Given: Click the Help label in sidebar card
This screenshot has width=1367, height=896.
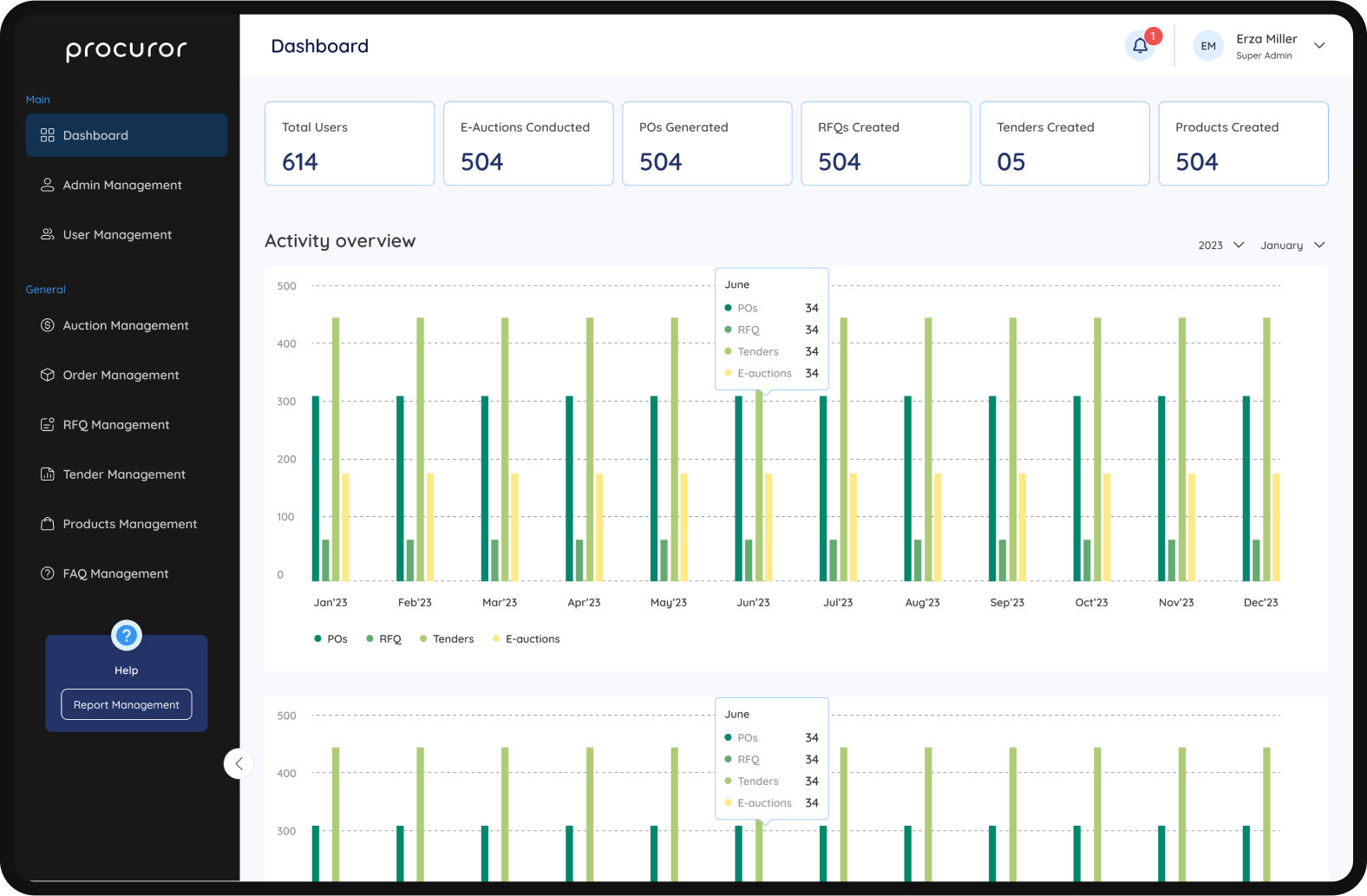Looking at the screenshot, I should pyautogui.click(x=127, y=670).
